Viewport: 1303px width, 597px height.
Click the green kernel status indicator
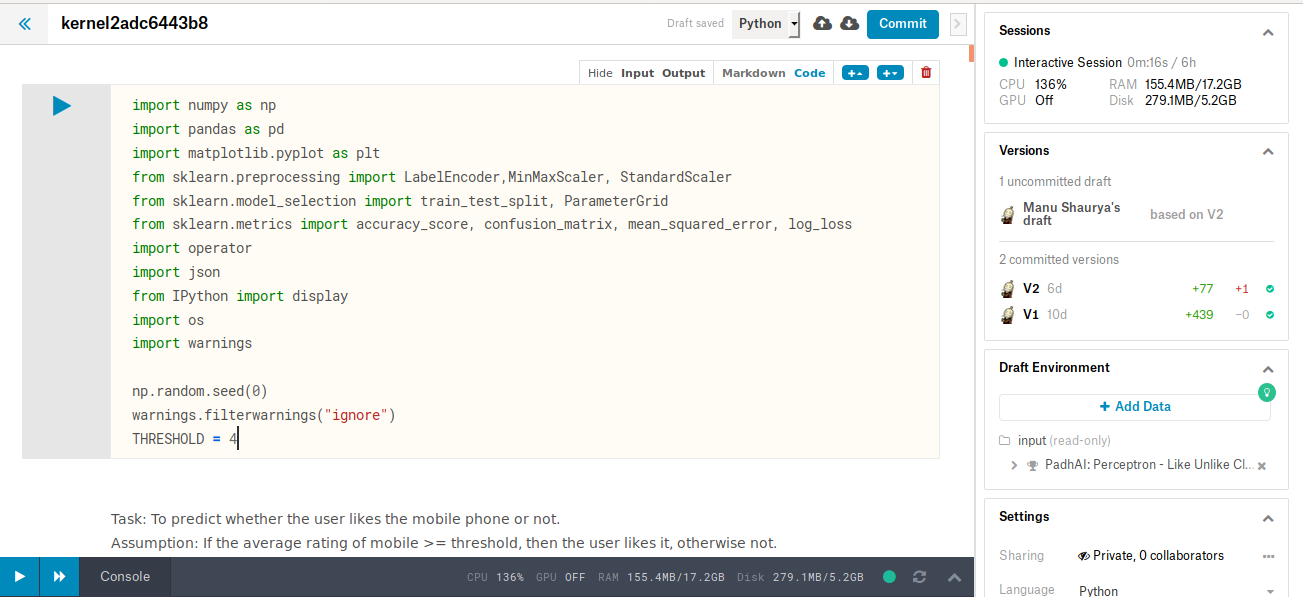(888, 577)
